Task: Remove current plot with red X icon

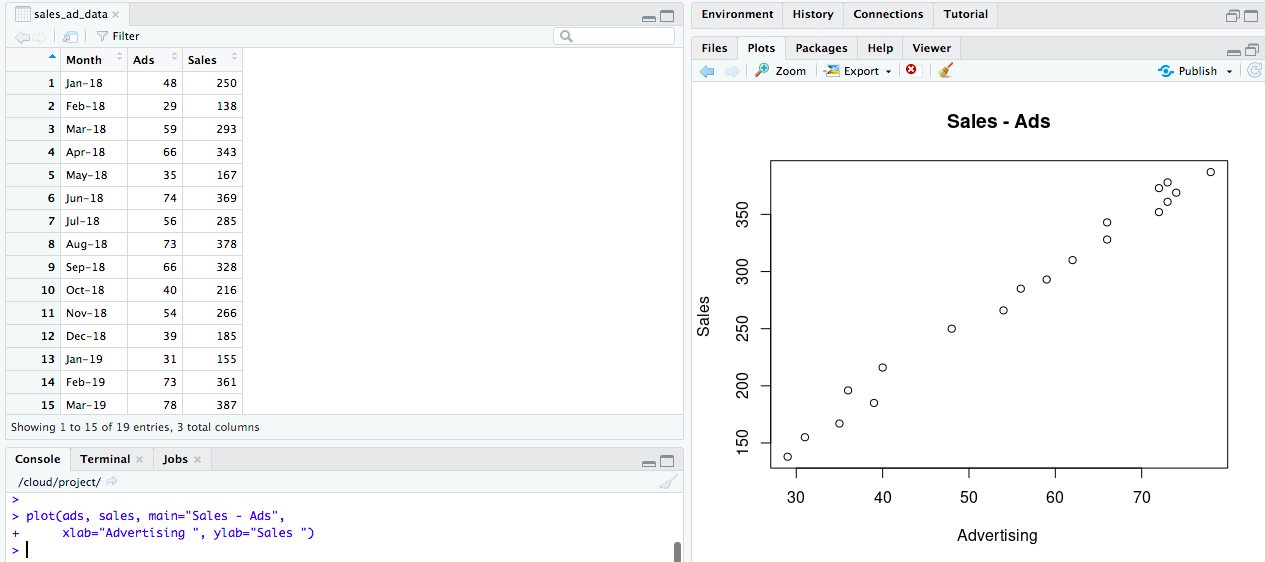Action: pyautogui.click(x=911, y=70)
